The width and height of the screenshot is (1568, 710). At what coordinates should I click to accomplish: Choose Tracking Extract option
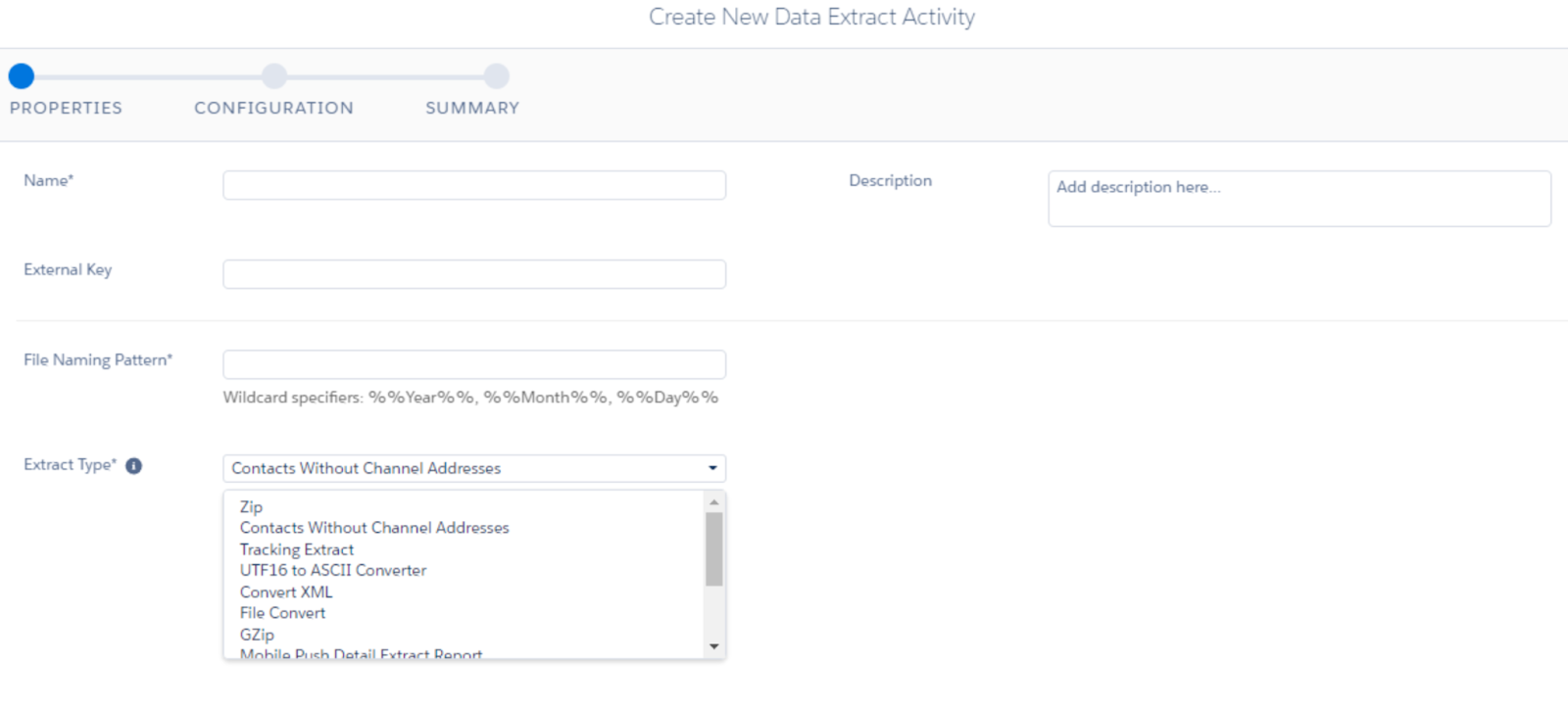(297, 549)
